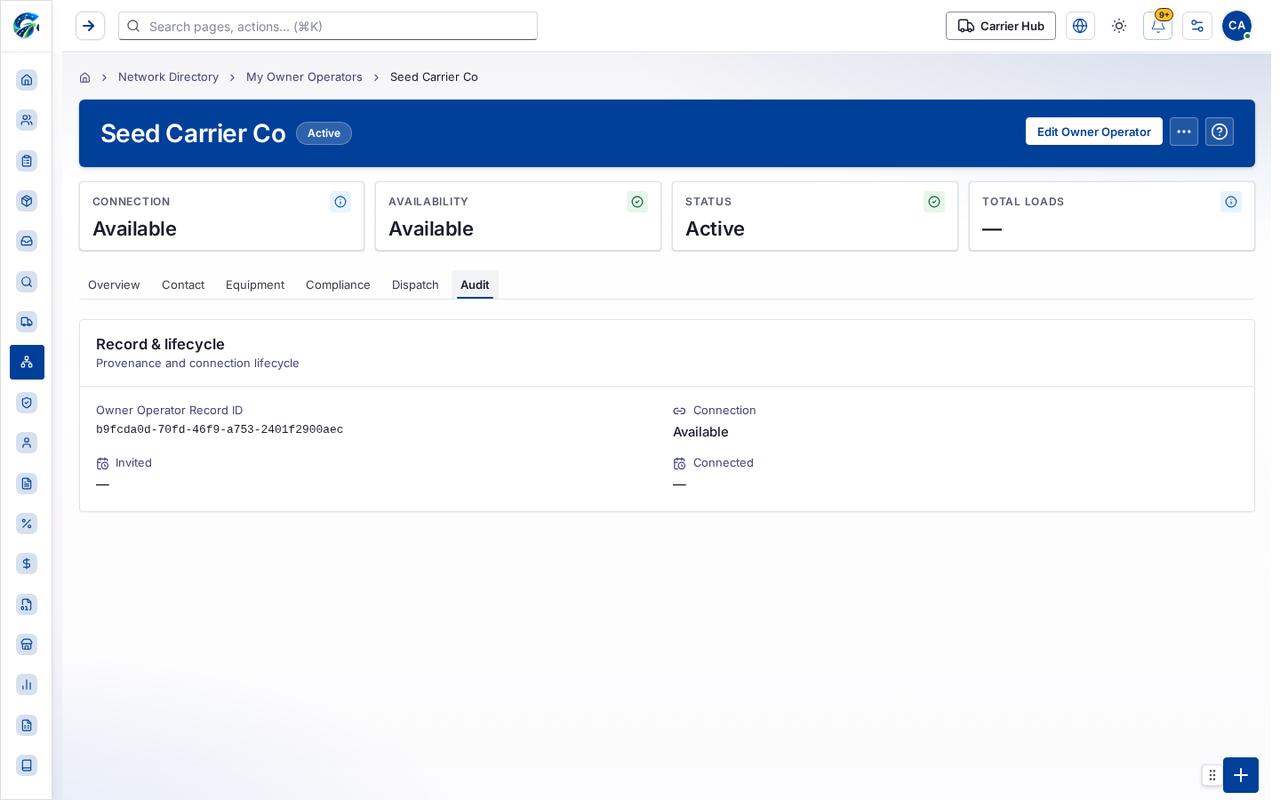Switch to the Equipment tab
1280x800 pixels.
[255, 285]
